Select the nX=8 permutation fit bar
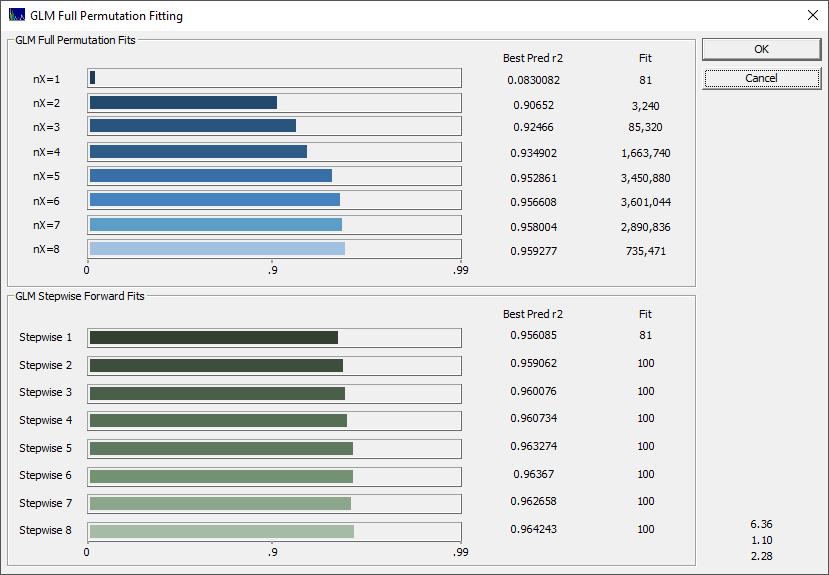Screen dimensions: 829x575 point(274,249)
